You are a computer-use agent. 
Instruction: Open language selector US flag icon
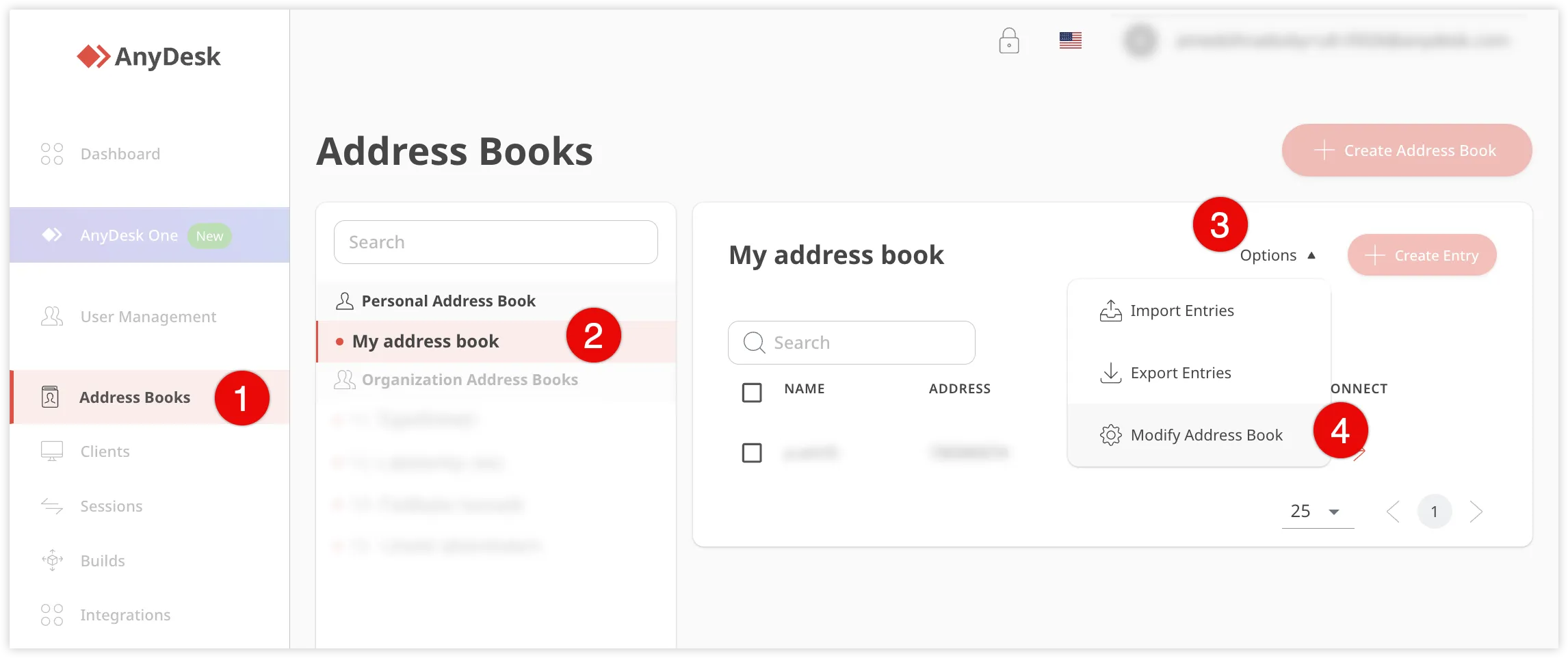tap(1070, 41)
